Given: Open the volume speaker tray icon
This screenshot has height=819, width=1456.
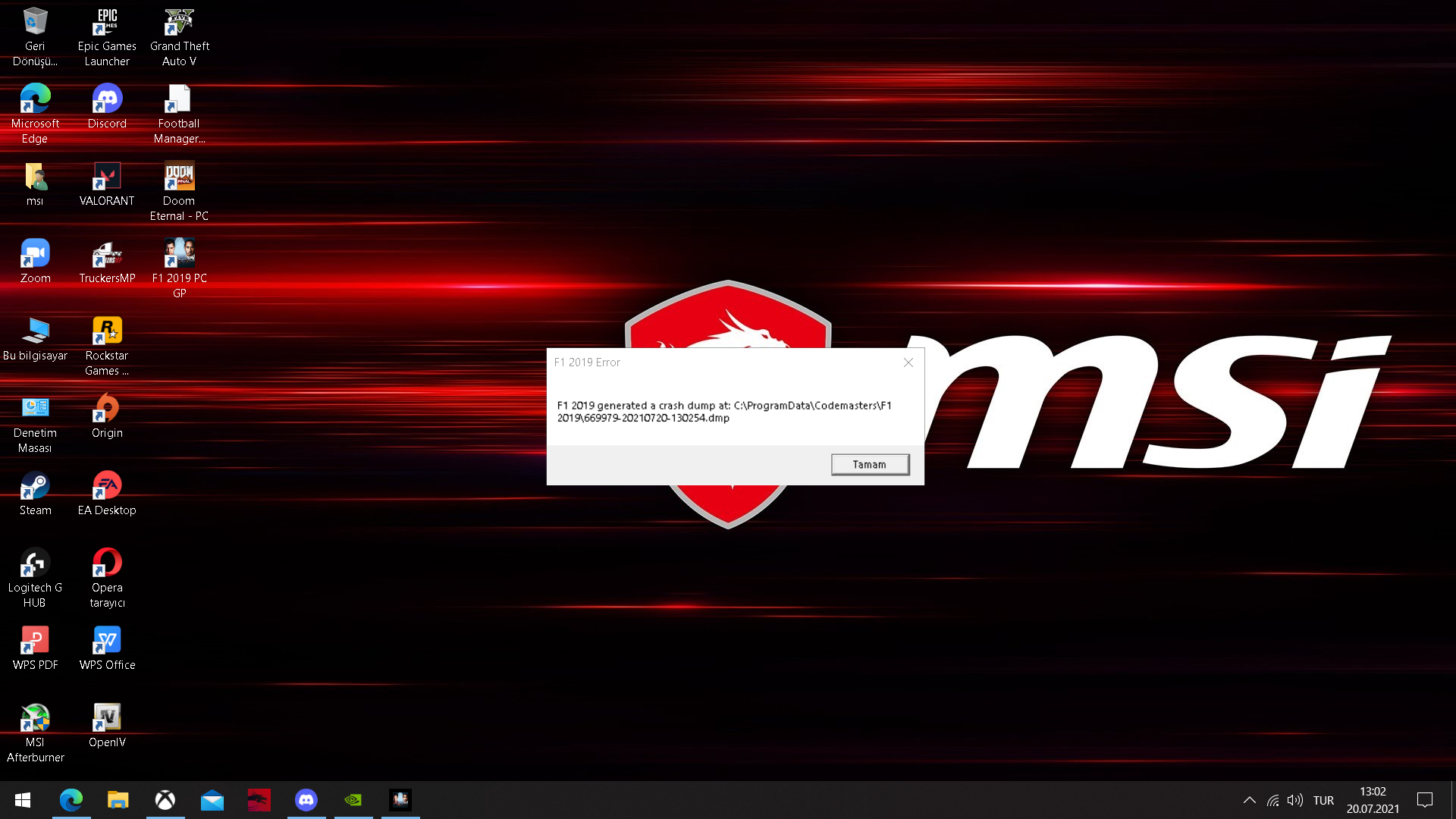Looking at the screenshot, I should click(1295, 800).
